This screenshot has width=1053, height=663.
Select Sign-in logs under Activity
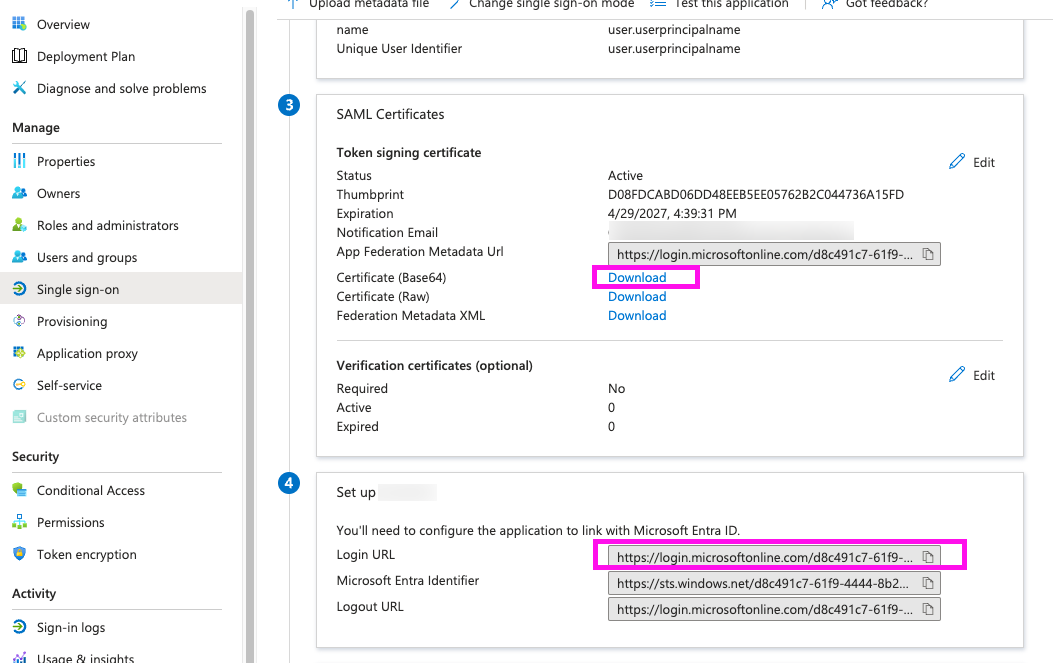coord(71,627)
